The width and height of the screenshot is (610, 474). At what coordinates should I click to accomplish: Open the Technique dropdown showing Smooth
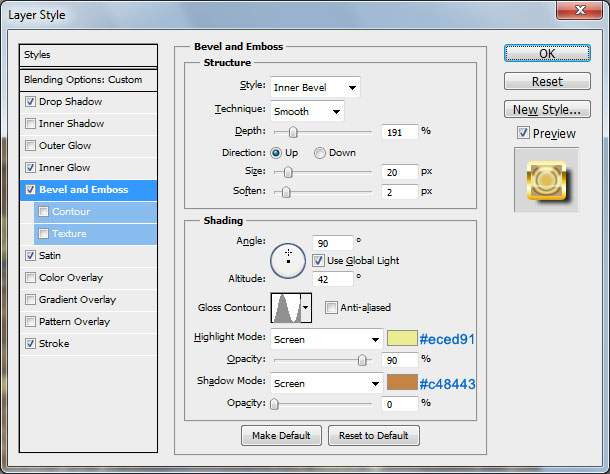pos(307,111)
